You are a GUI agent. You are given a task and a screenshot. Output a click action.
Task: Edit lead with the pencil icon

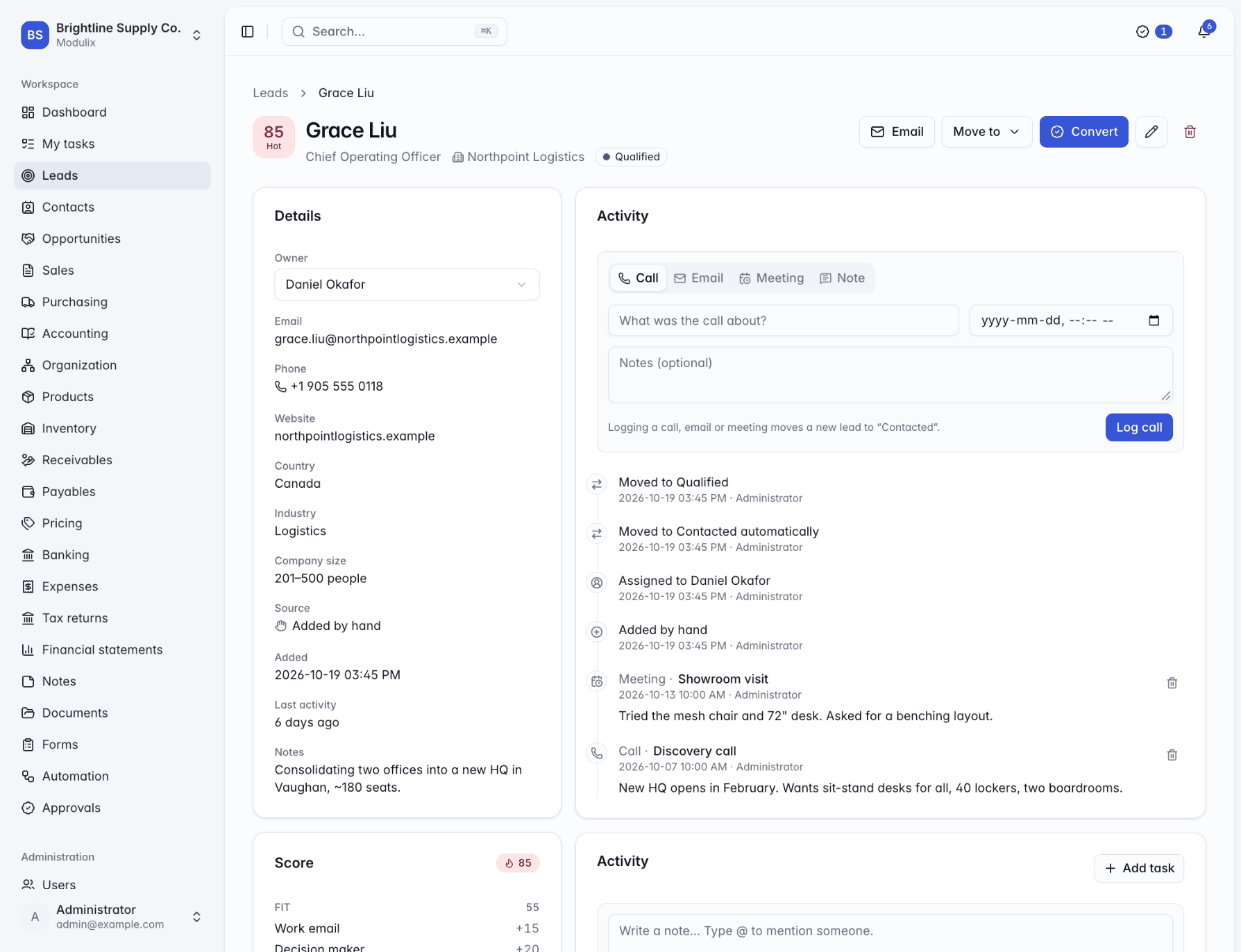point(1151,132)
